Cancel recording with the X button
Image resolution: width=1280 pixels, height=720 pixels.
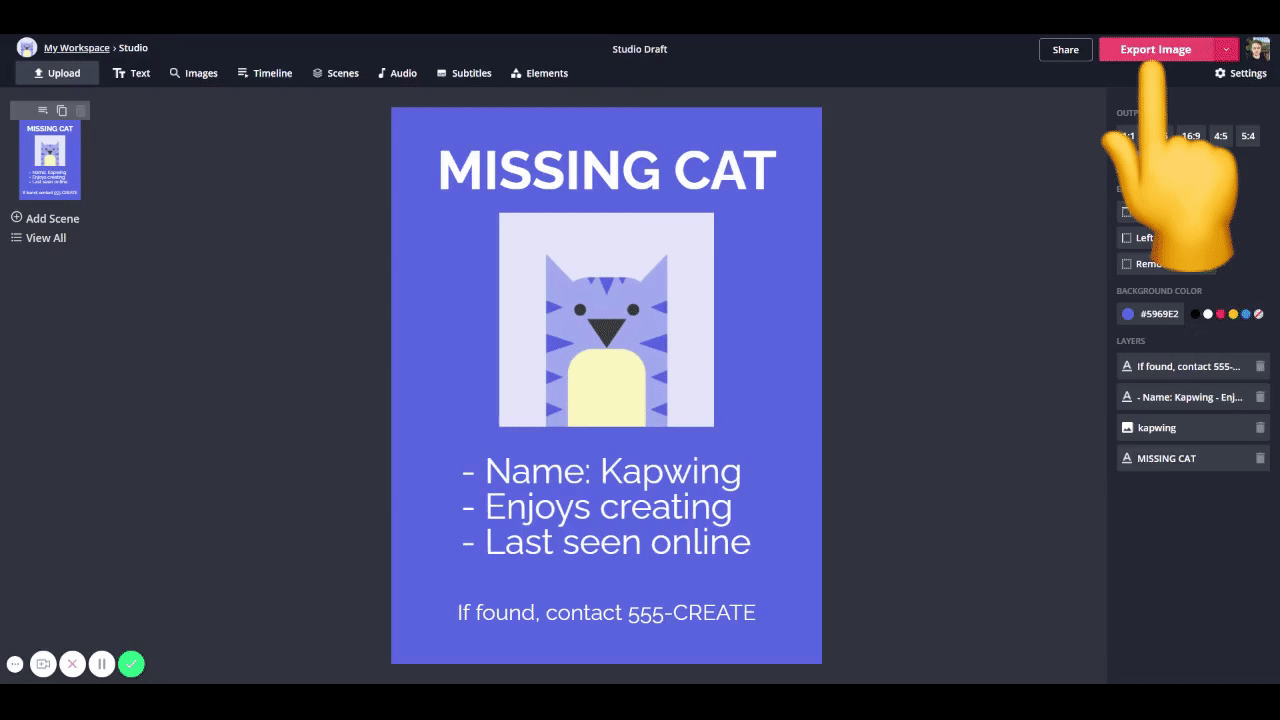tap(72, 664)
